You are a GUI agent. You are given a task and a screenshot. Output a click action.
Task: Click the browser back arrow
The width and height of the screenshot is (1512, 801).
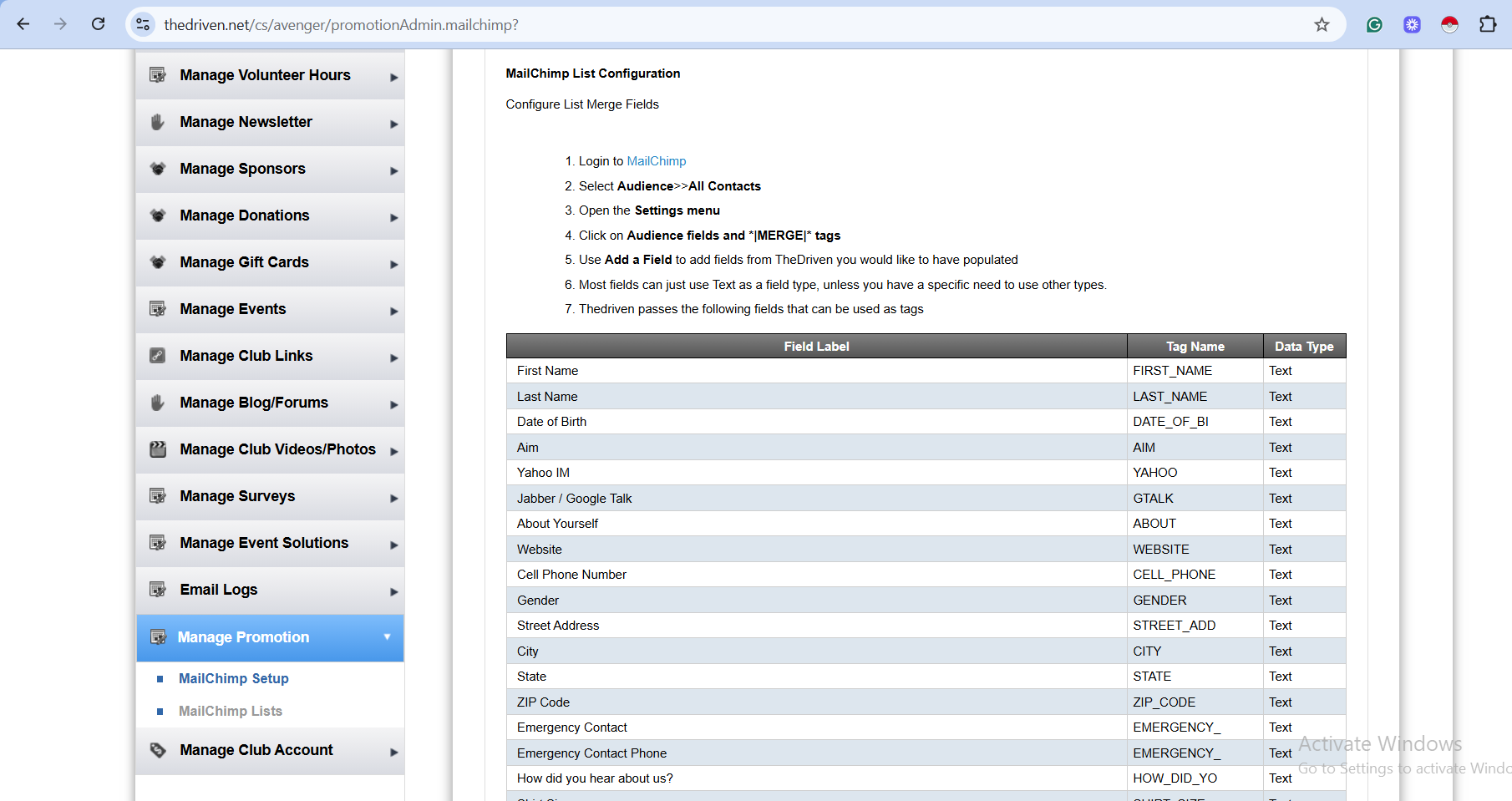23,24
